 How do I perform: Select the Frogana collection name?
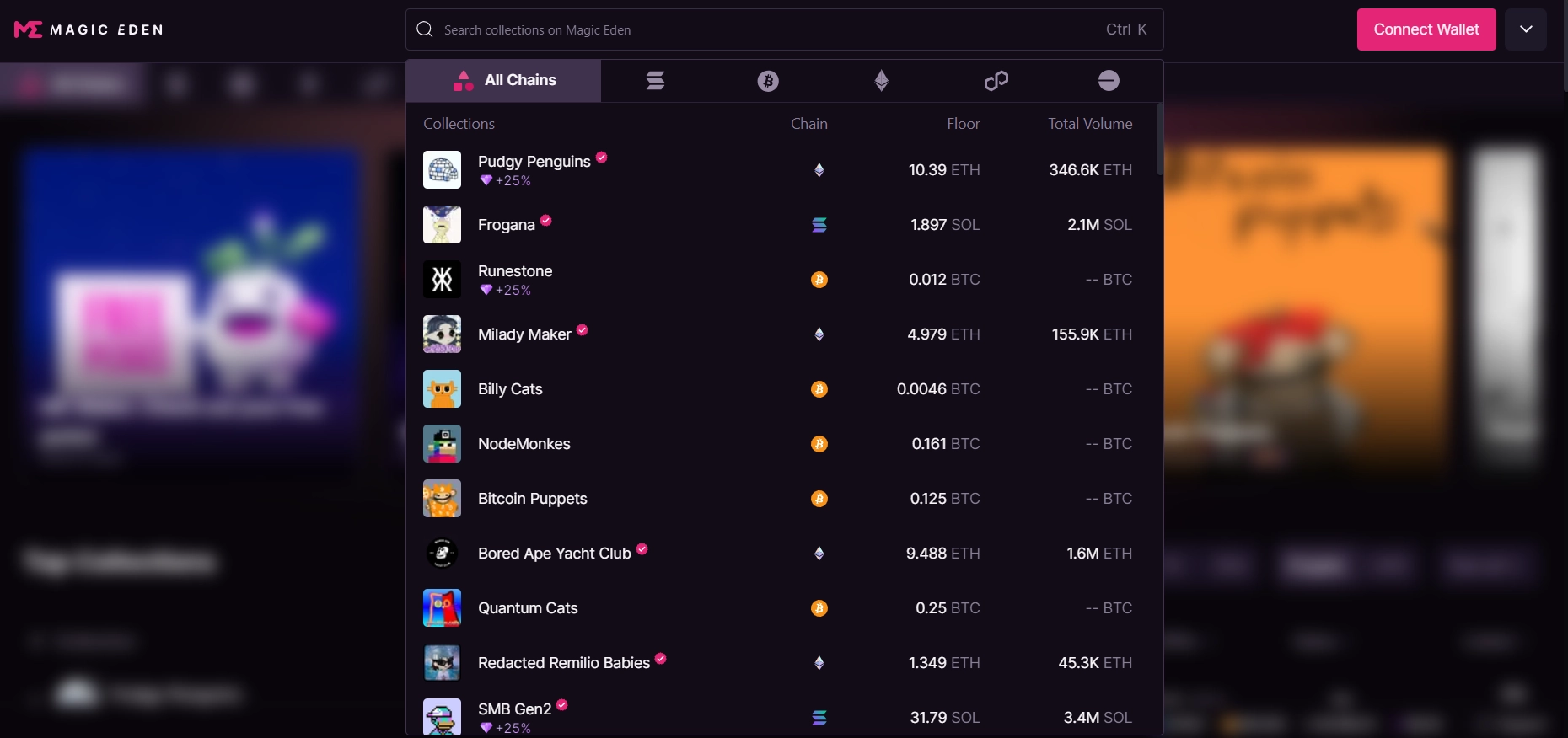507,225
